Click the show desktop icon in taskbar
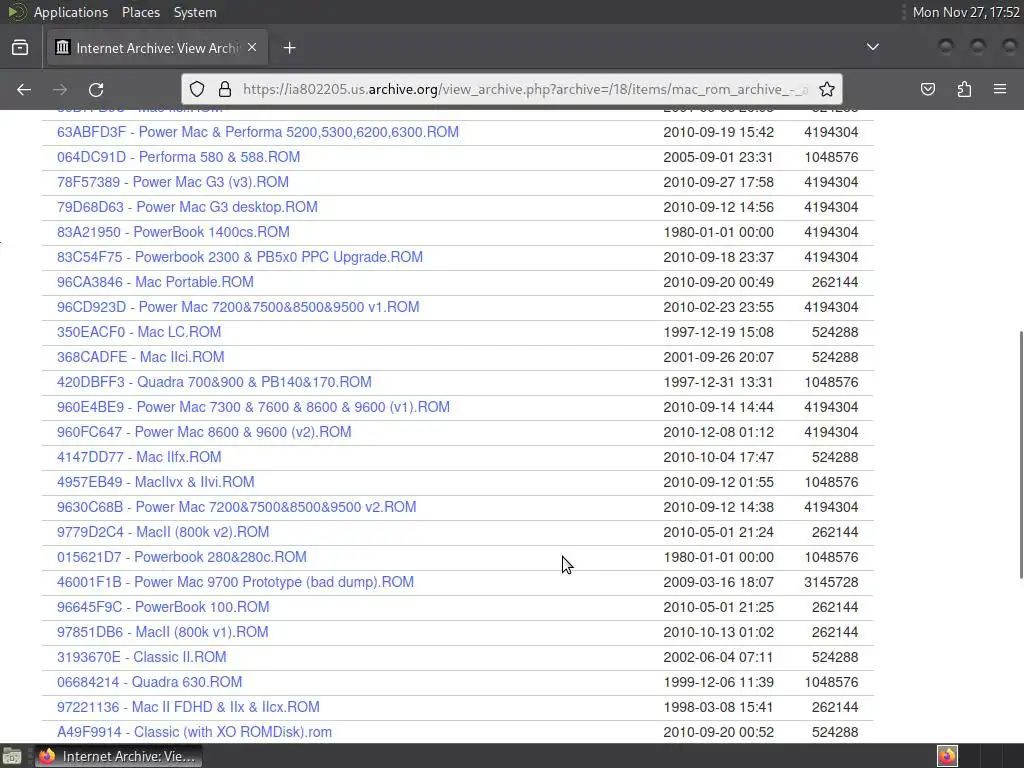This screenshot has width=1024, height=768. pos(12,756)
